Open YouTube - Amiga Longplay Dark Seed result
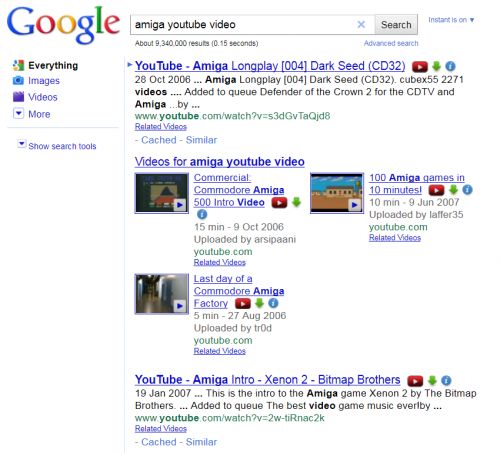This screenshot has width=500, height=453. click(x=270, y=66)
